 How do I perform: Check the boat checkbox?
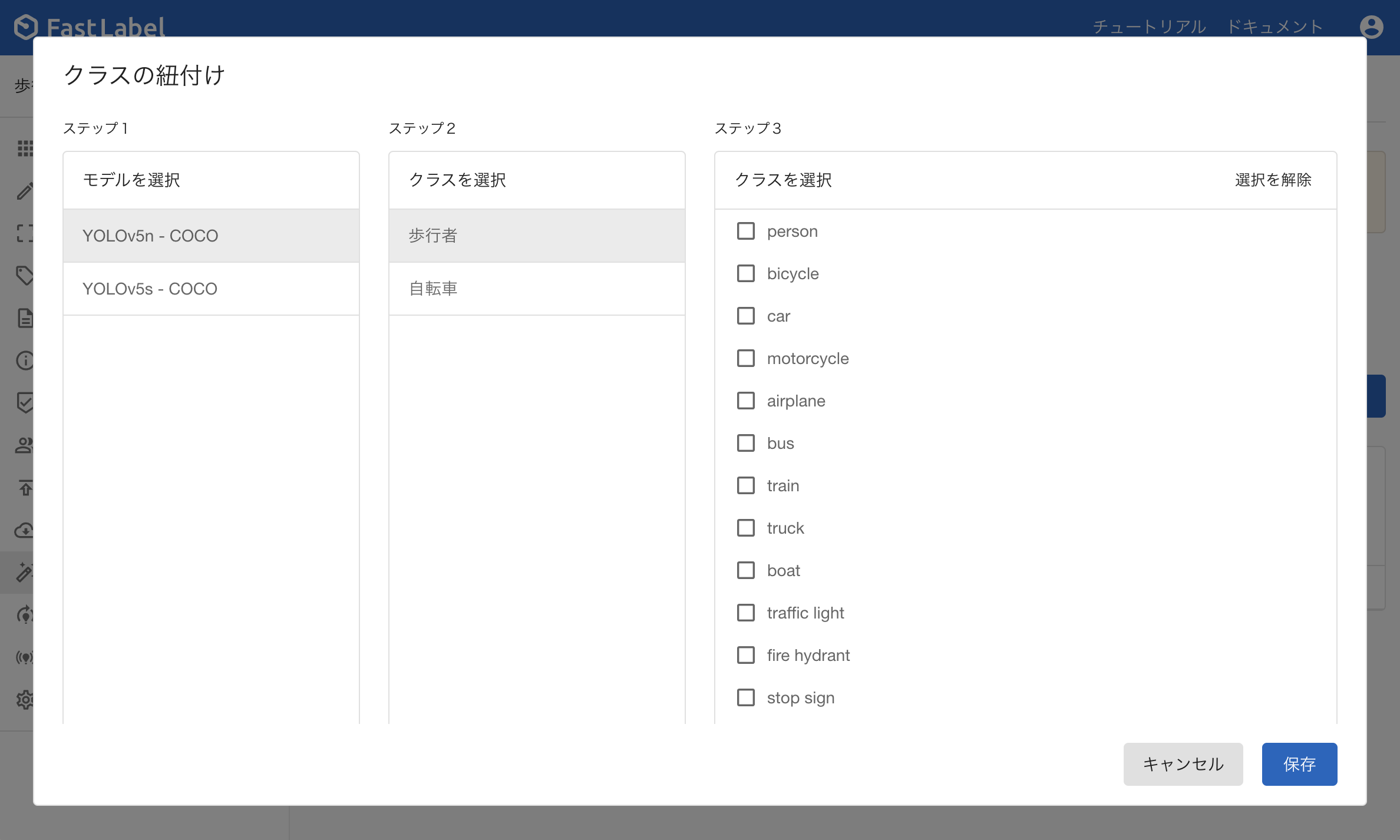(746, 570)
